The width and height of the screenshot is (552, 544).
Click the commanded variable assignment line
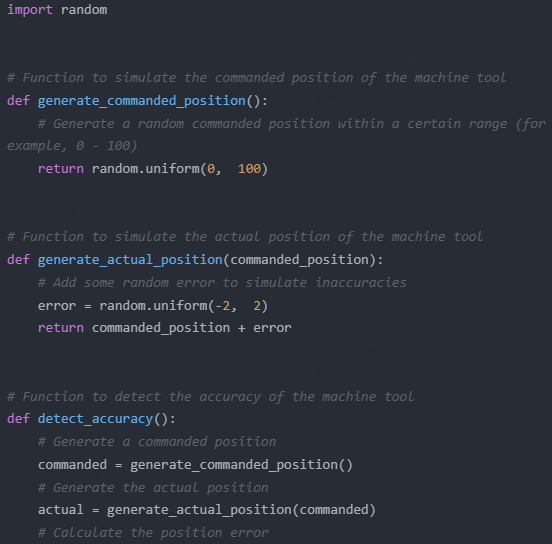coord(195,465)
